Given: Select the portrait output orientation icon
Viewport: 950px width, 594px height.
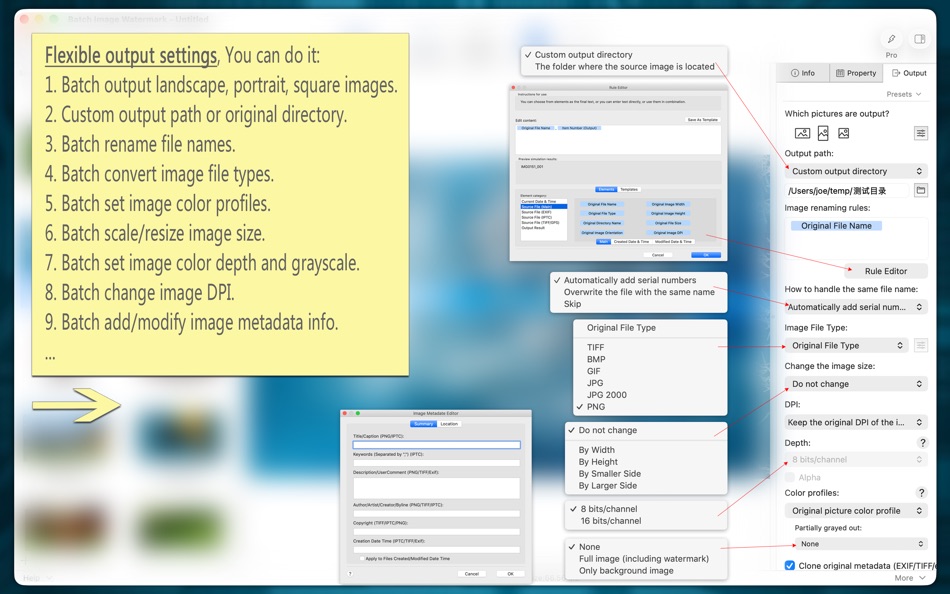Looking at the screenshot, I should 824,133.
